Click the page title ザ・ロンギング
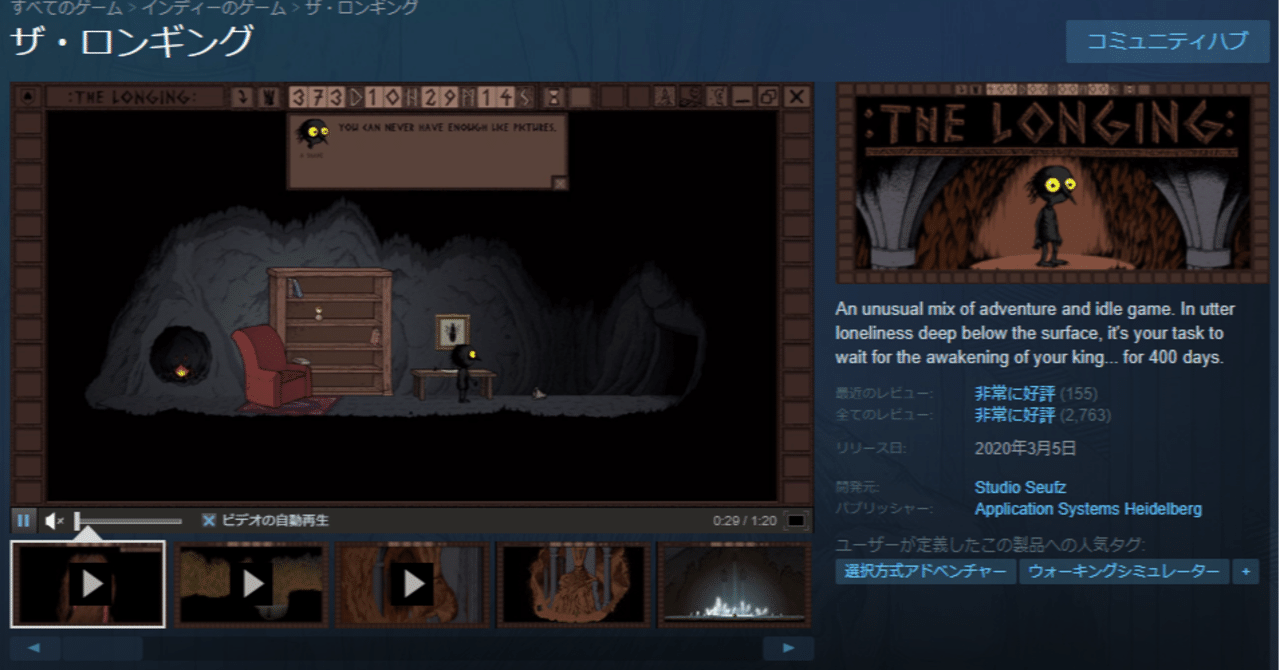The width and height of the screenshot is (1280, 670). (132, 42)
